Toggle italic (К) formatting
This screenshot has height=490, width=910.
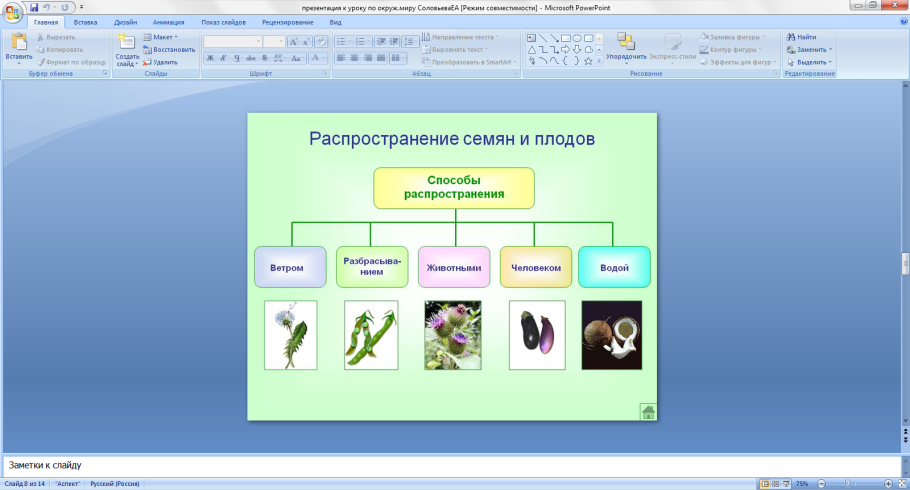tap(223, 59)
